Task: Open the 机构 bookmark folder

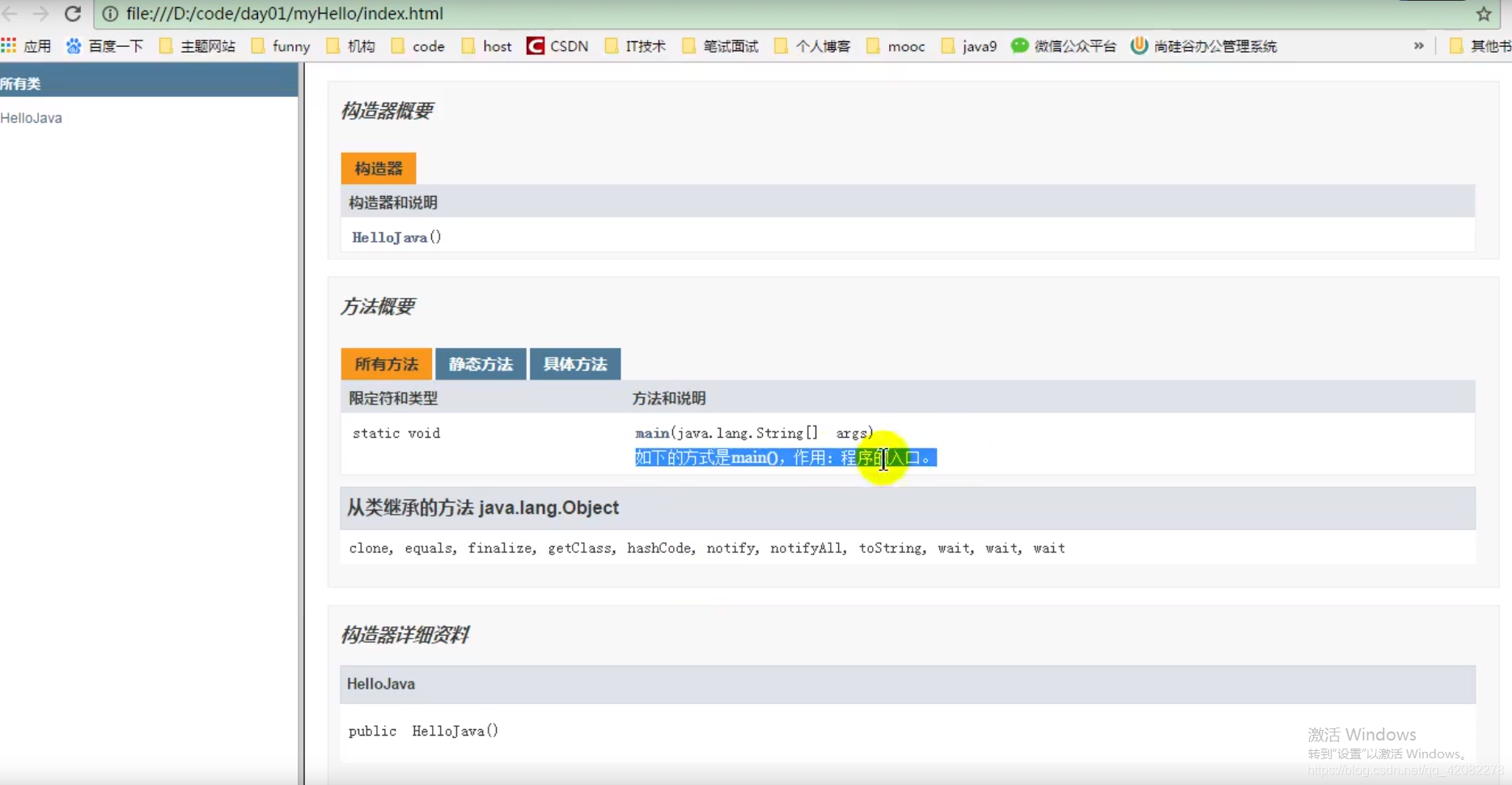Action: (x=351, y=46)
